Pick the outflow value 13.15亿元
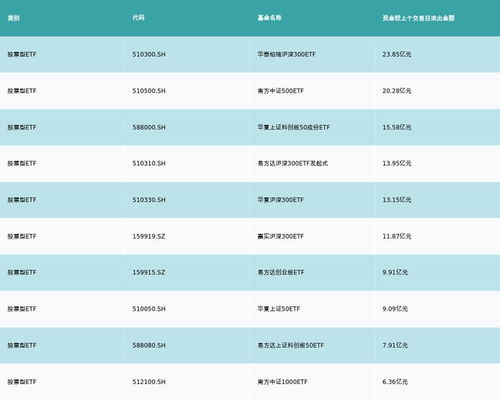Image resolution: width=500 pixels, height=400 pixels. [x=397, y=200]
